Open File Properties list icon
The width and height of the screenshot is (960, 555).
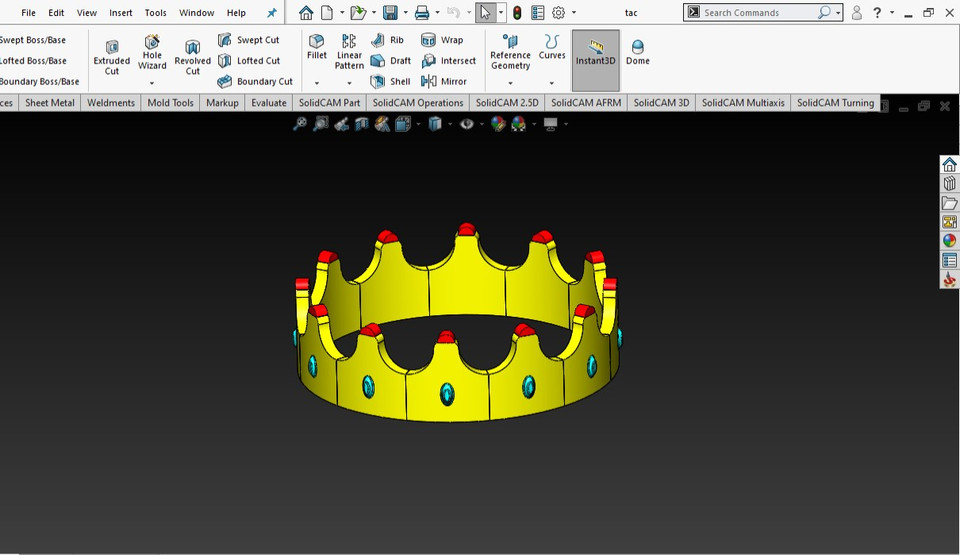click(x=538, y=12)
